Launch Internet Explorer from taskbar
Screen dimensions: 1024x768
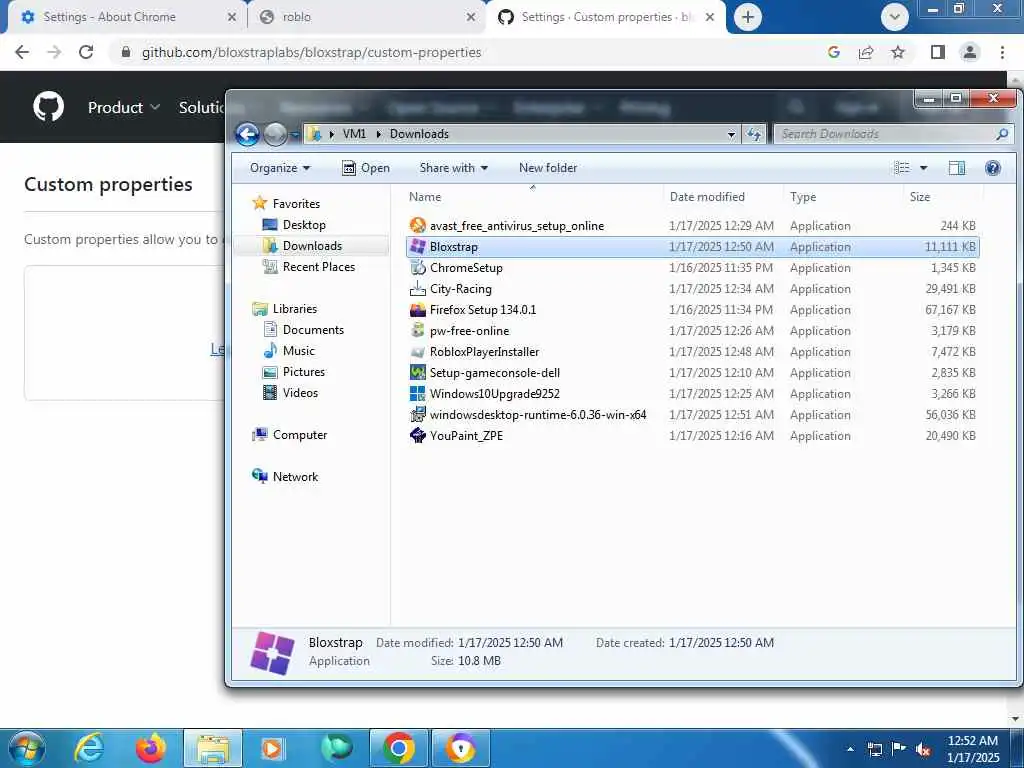pos(89,748)
